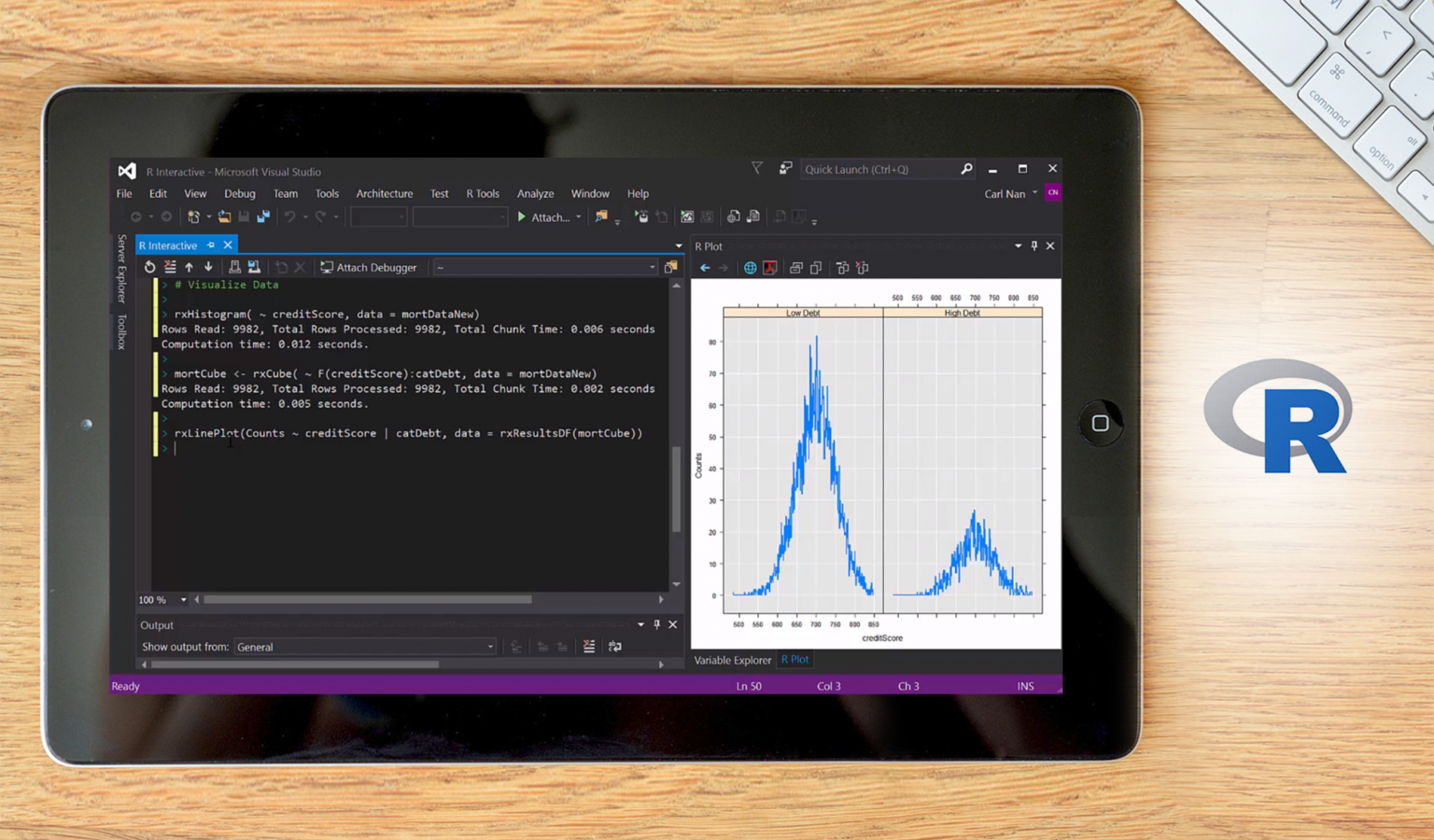Pin the R Plot panel

pyautogui.click(x=1034, y=246)
